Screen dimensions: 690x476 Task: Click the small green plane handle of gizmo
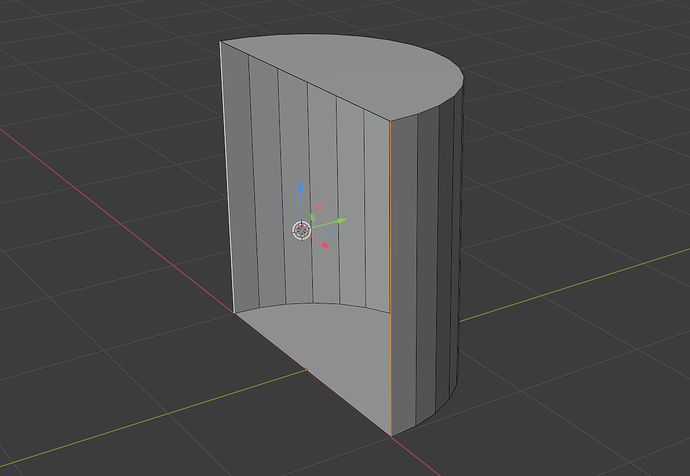[x=312, y=217]
